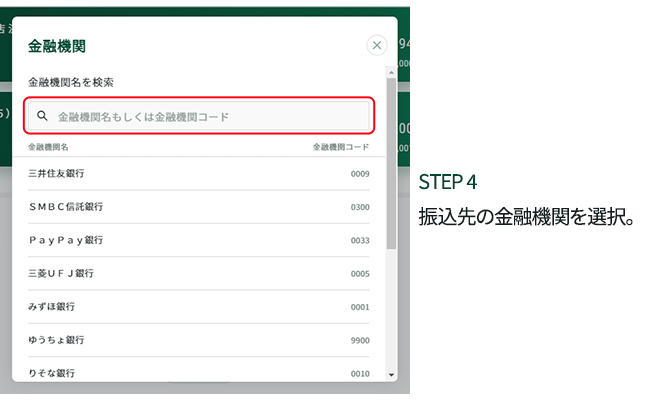This screenshot has height=400, width=648.
Task: Focus the 金融機関名もしくは金融機関コード search field
Action: coord(199,116)
